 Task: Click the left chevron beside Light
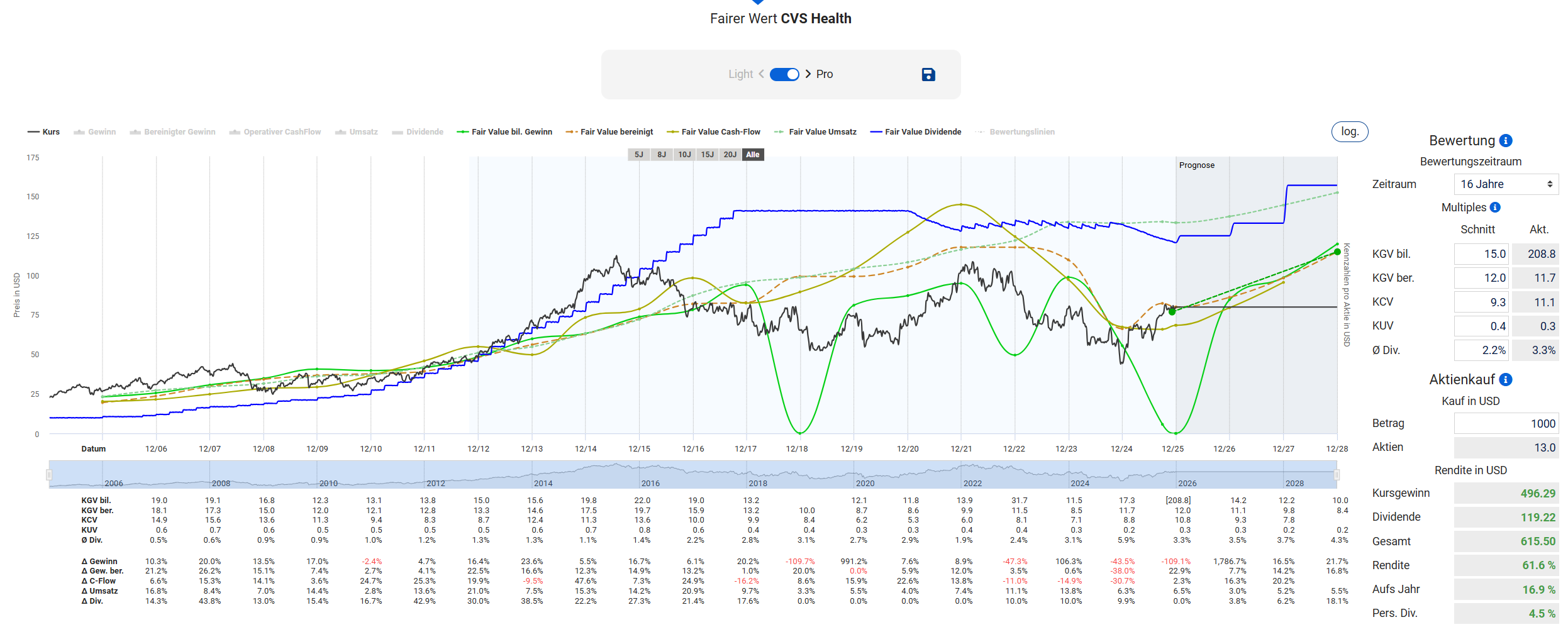coord(761,74)
